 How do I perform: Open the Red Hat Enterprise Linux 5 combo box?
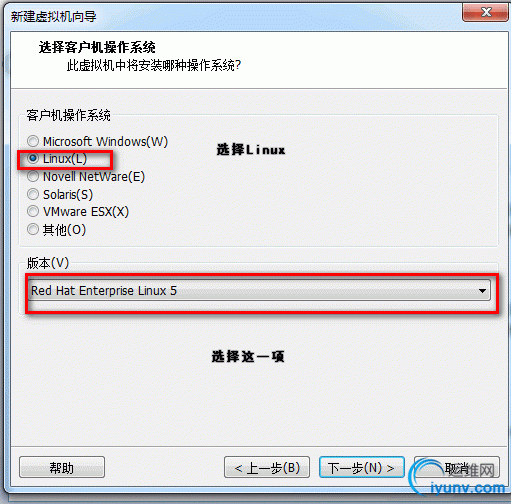coord(259,291)
